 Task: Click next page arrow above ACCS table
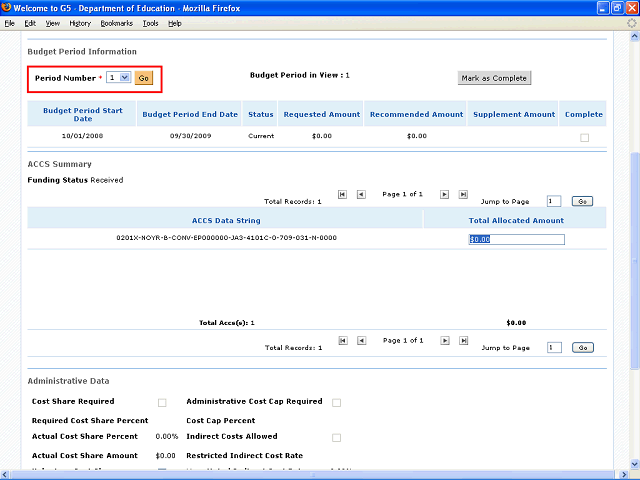pos(445,195)
